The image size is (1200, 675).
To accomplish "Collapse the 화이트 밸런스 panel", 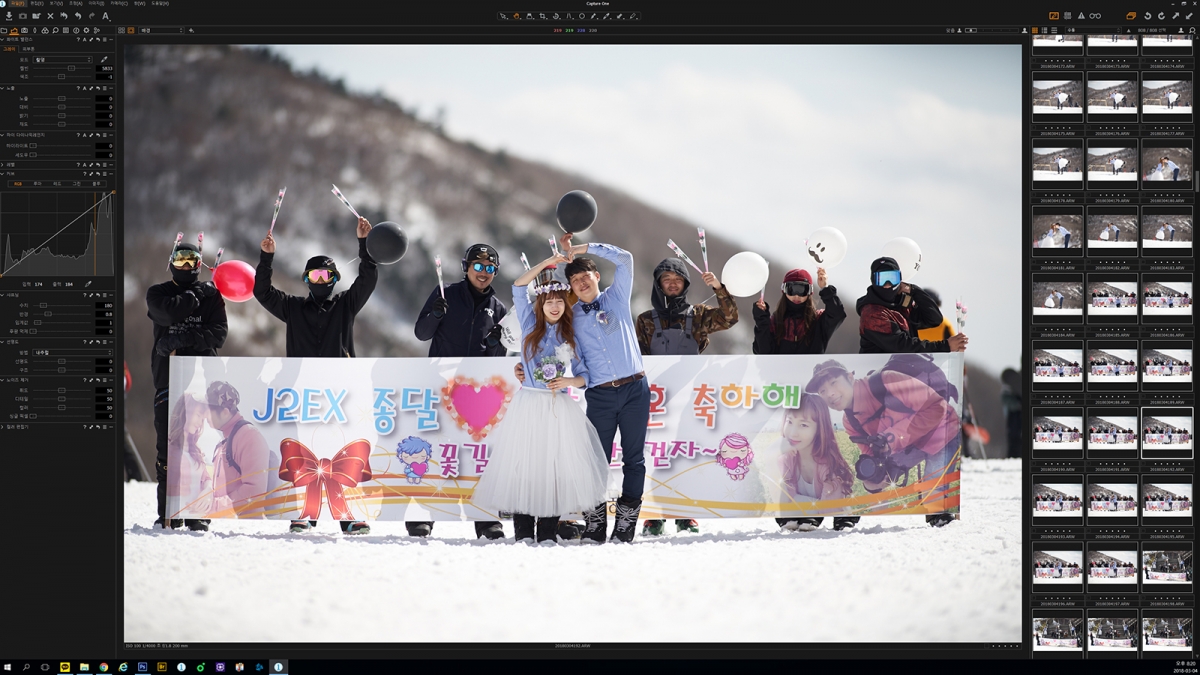I will pyautogui.click(x=3, y=40).
